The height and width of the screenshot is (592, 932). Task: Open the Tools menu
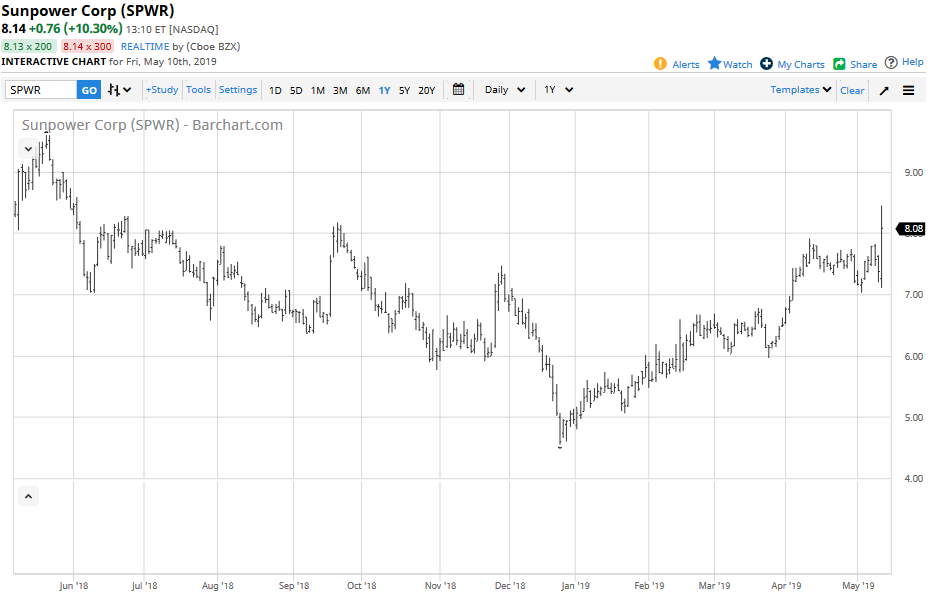point(199,89)
